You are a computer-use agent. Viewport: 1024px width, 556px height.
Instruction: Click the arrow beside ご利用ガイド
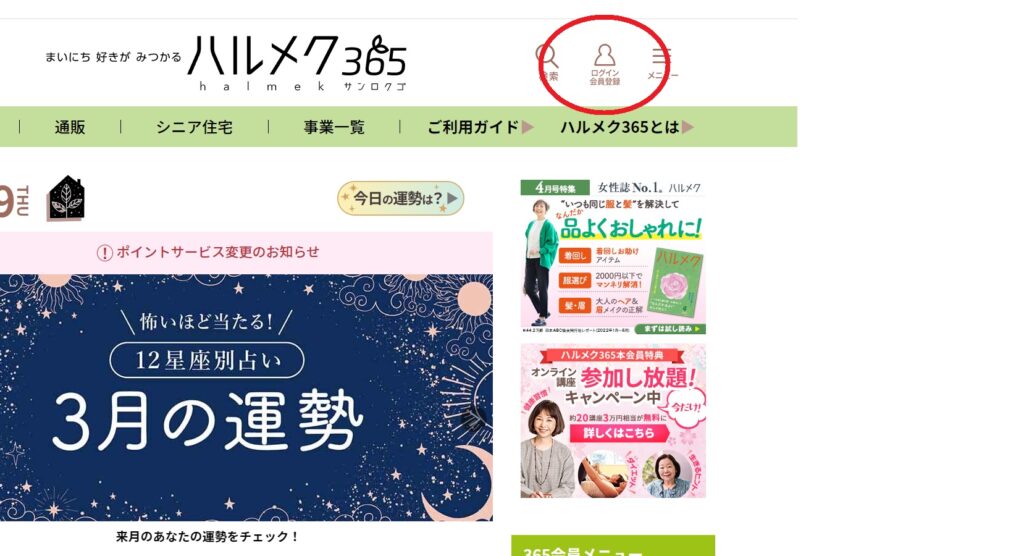[x=528, y=127]
